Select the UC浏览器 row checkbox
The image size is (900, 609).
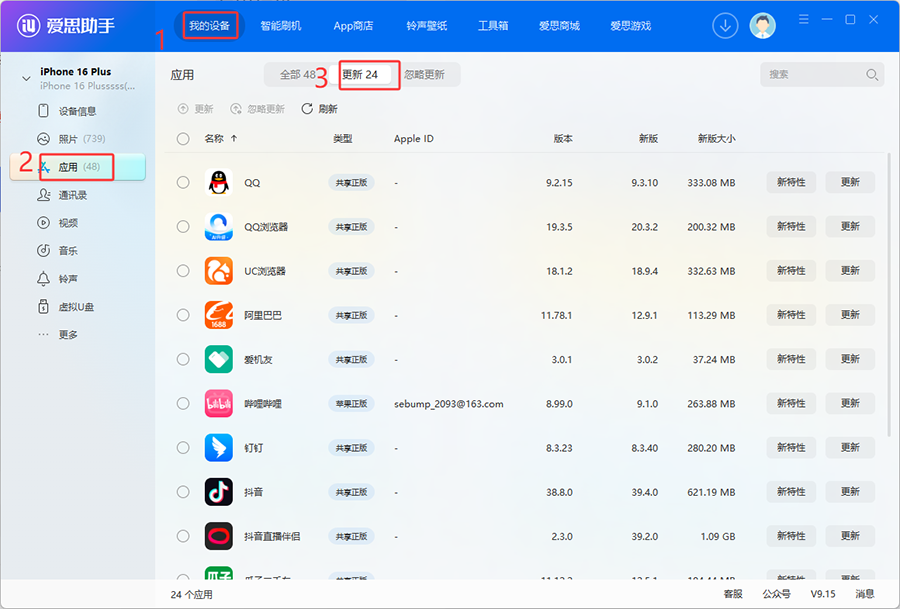(183, 271)
